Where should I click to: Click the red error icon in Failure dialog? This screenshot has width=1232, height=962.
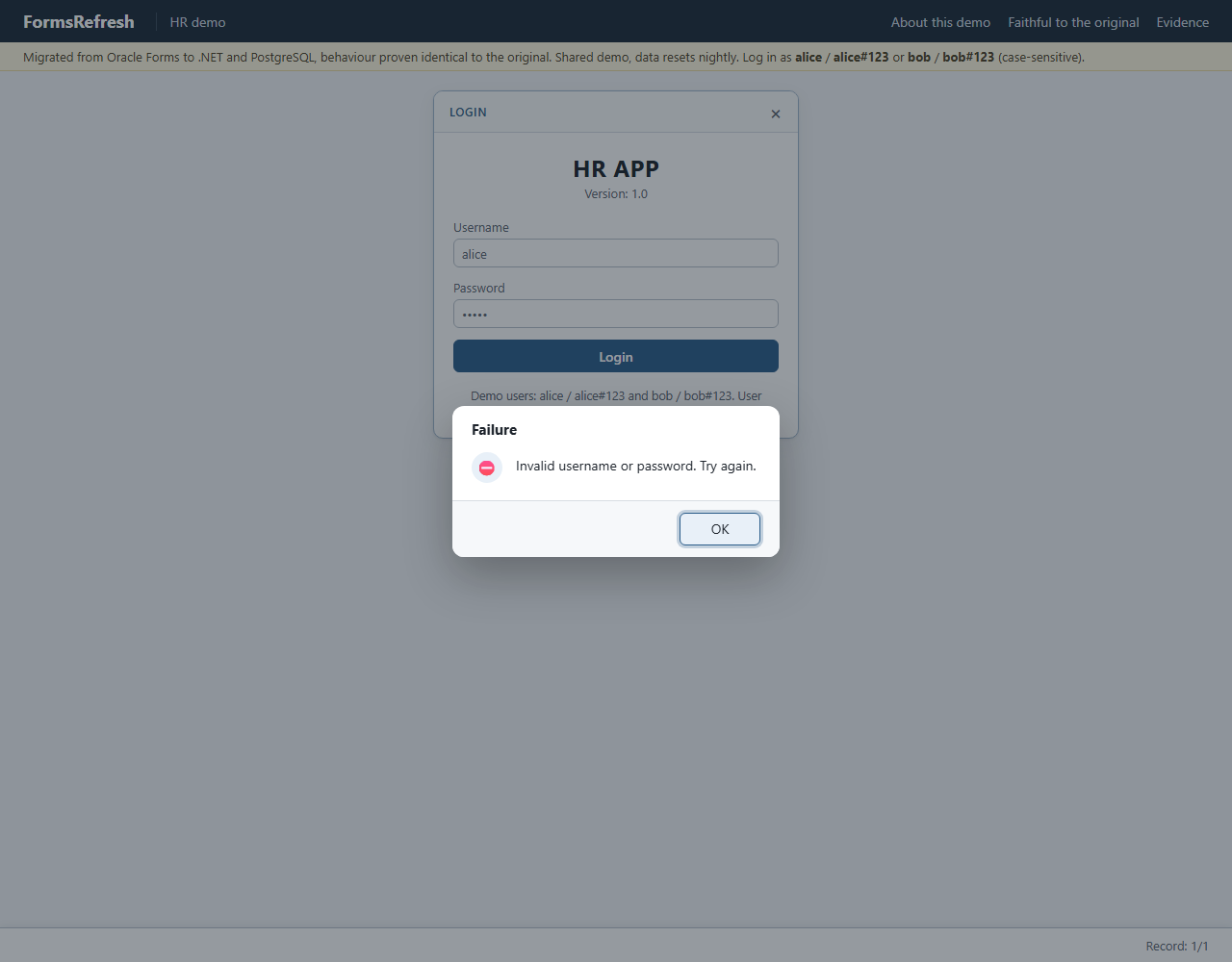pyautogui.click(x=487, y=468)
